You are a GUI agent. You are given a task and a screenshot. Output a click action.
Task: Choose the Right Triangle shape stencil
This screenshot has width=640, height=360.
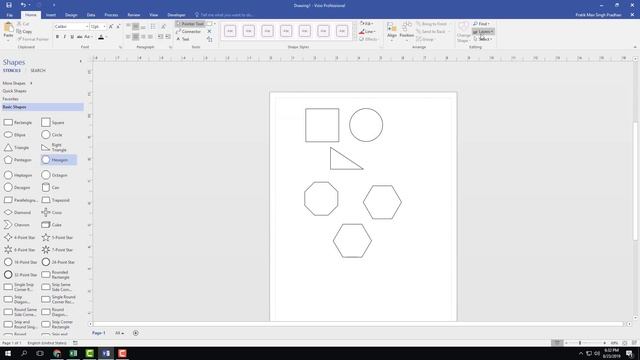(x=54, y=147)
